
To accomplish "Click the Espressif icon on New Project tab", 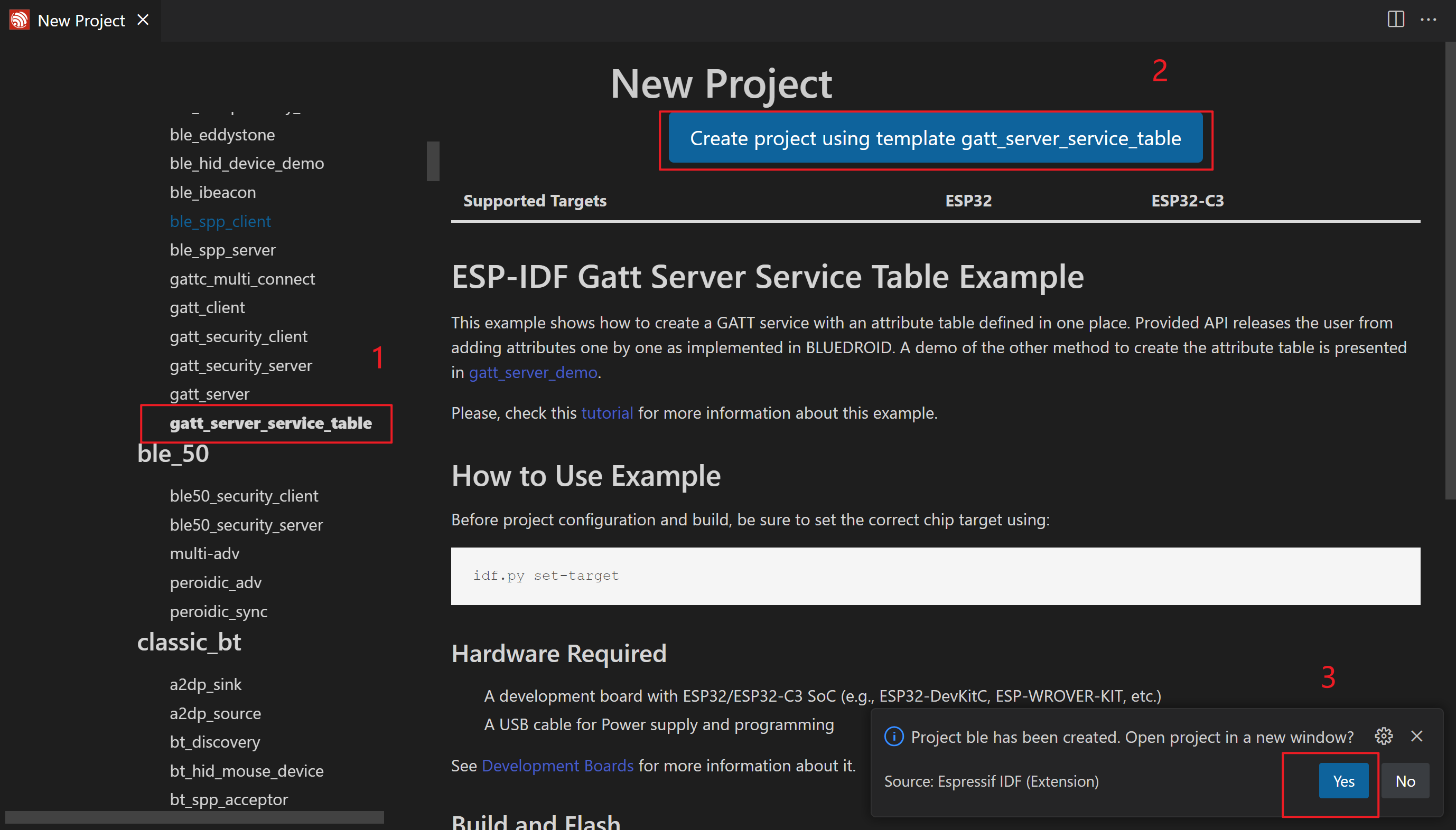I will click(20, 20).
